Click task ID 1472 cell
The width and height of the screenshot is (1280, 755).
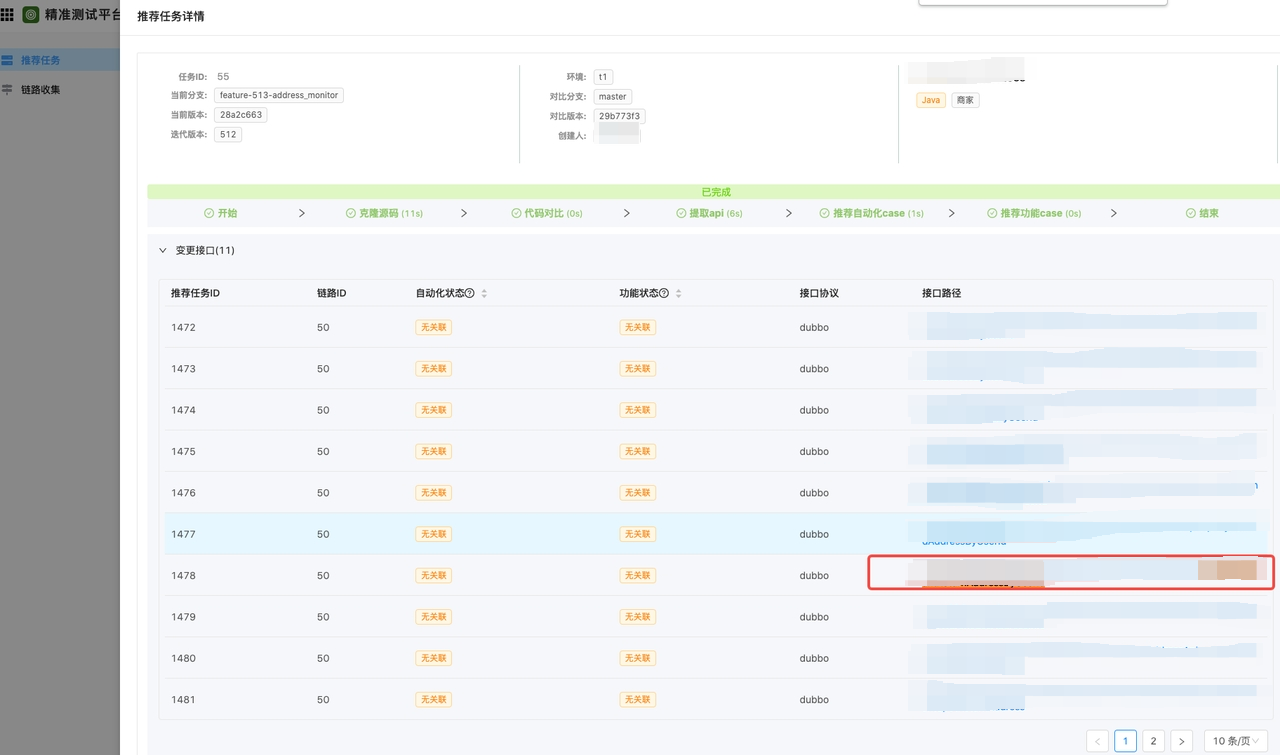[183, 327]
